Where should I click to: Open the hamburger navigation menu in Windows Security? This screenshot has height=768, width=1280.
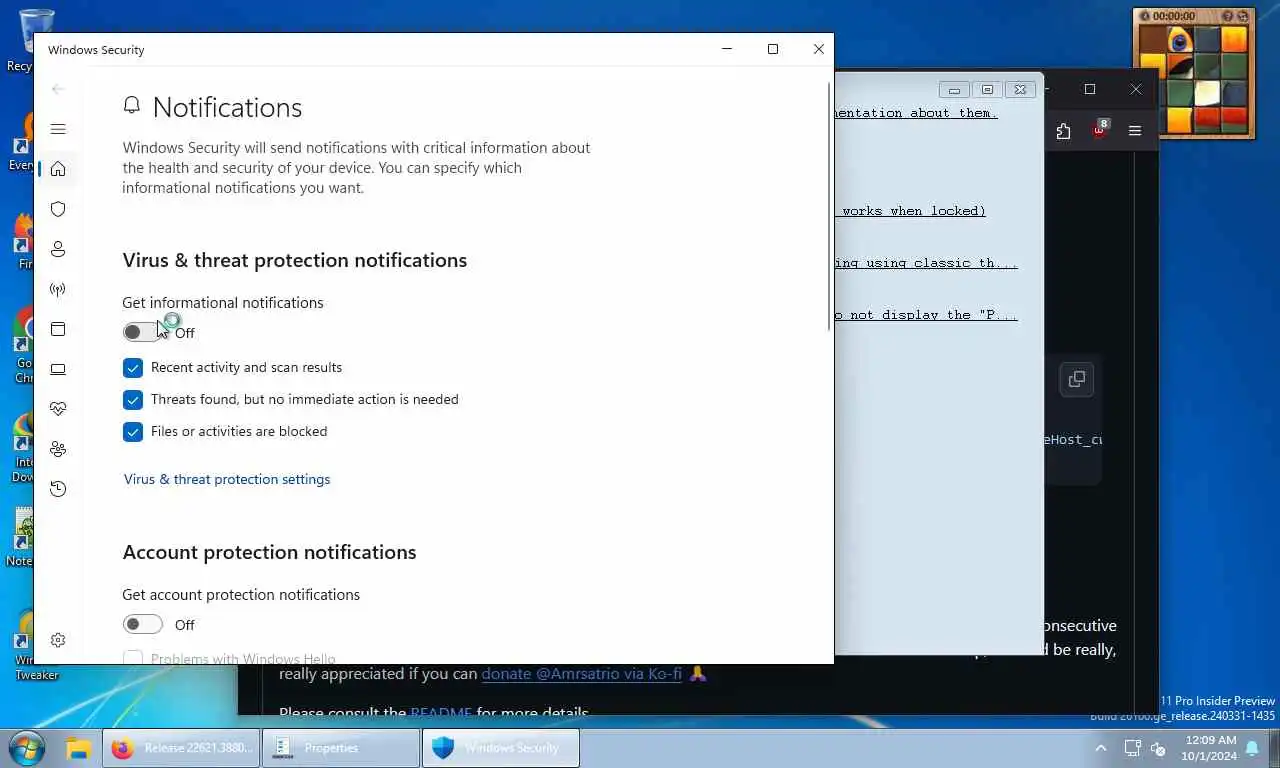point(58,129)
